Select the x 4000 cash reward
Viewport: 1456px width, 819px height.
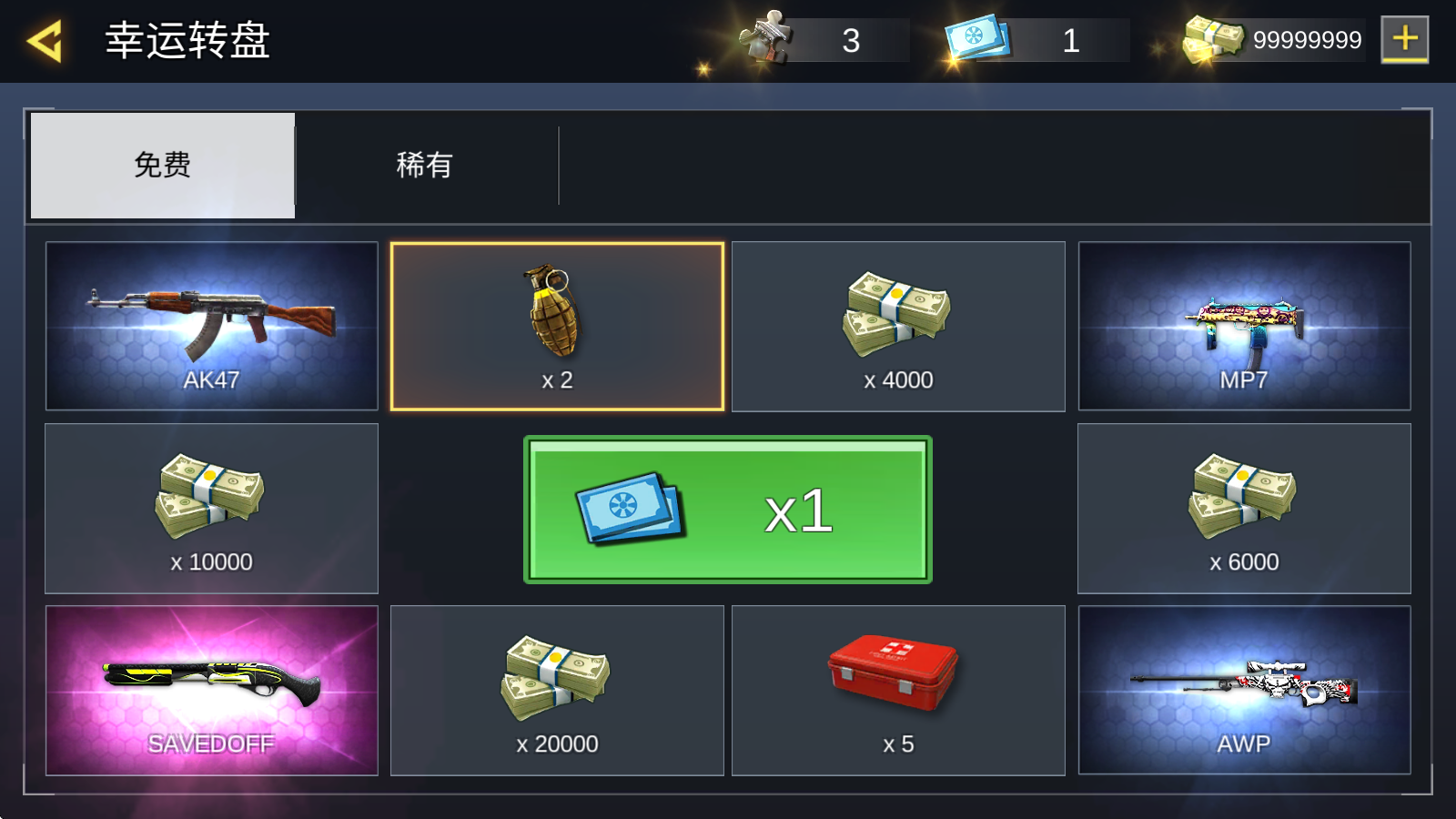coord(898,327)
